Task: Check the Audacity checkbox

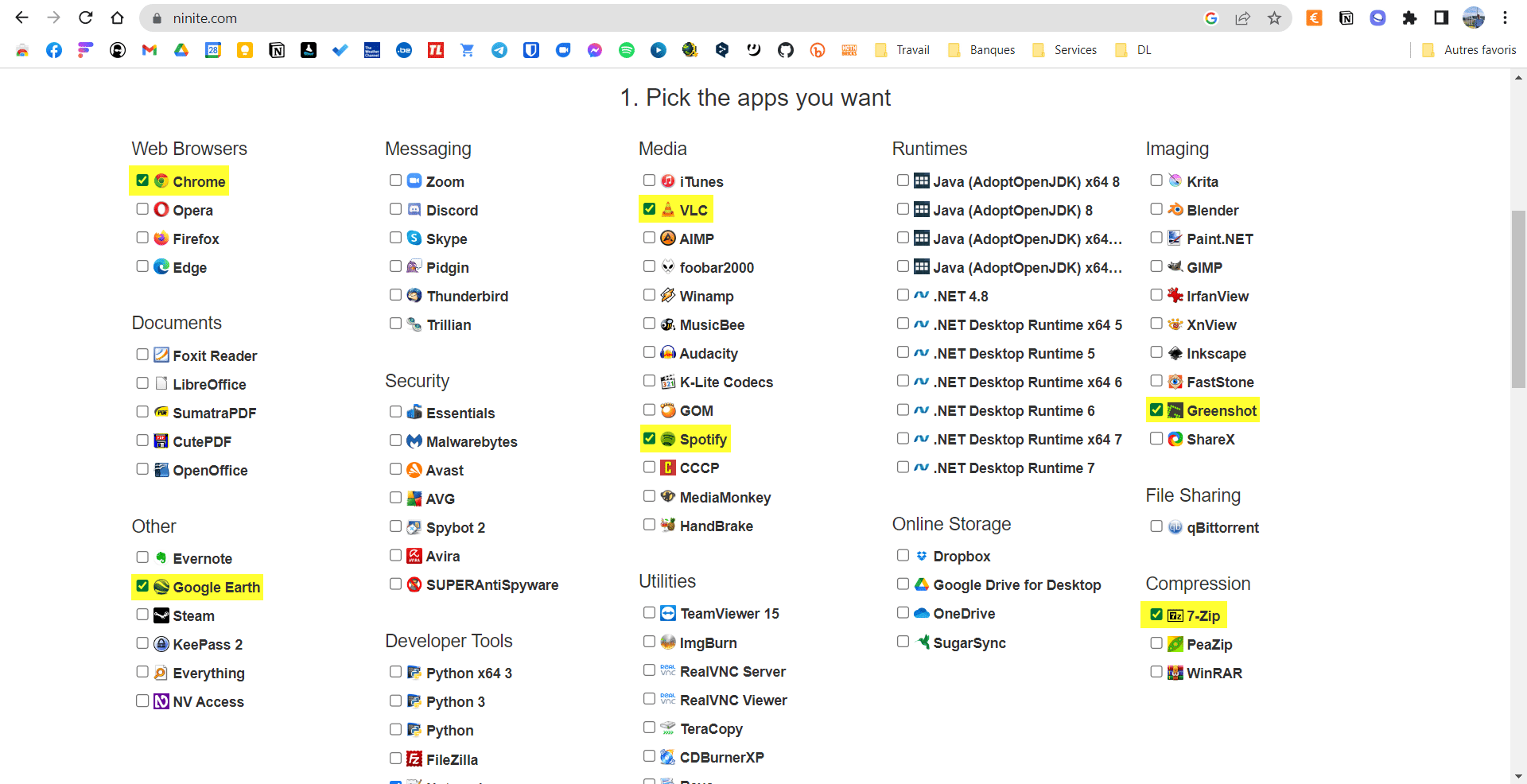Action: [649, 352]
